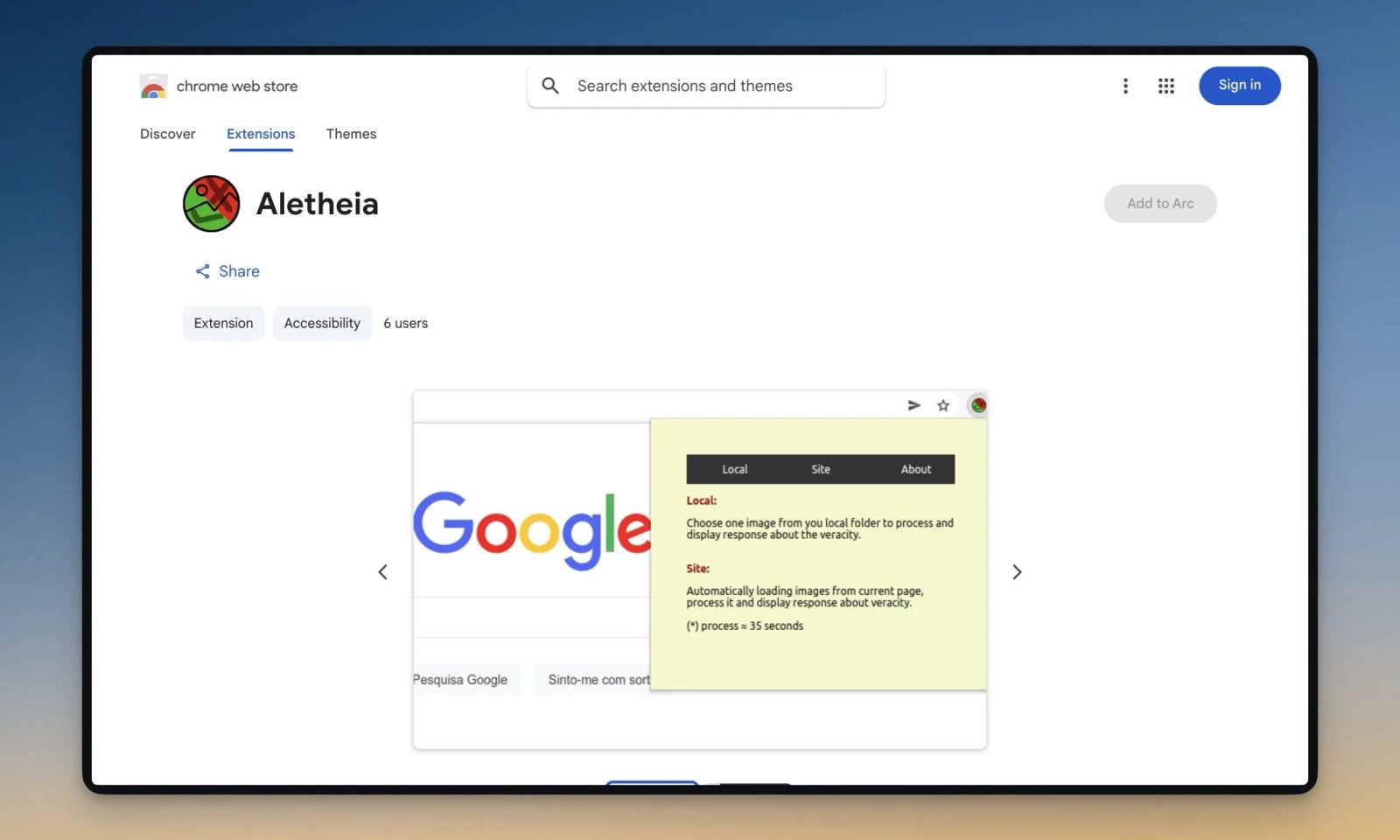Click the Extension type chip
Viewport: 1400px width, 840px height.
(x=223, y=323)
